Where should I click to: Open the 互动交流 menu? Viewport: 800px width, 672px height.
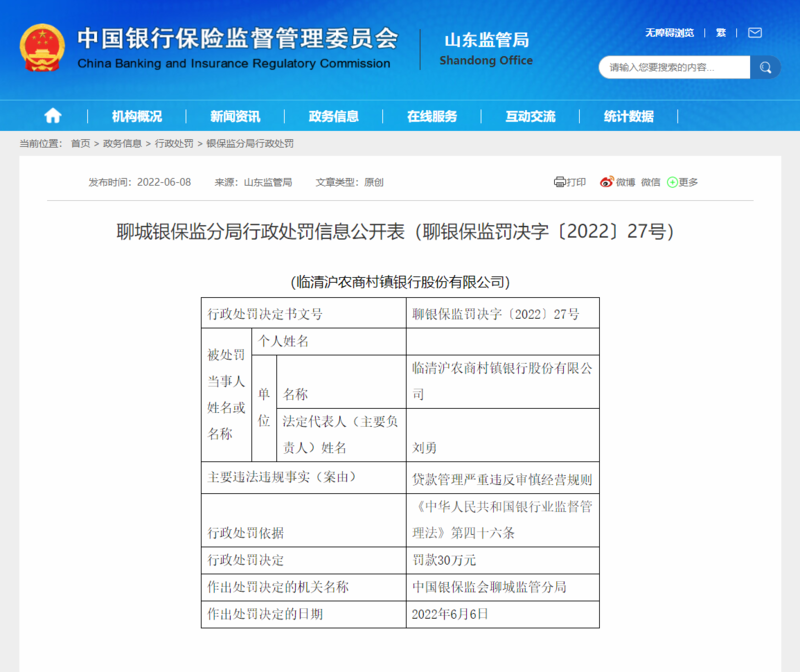pyautogui.click(x=530, y=116)
